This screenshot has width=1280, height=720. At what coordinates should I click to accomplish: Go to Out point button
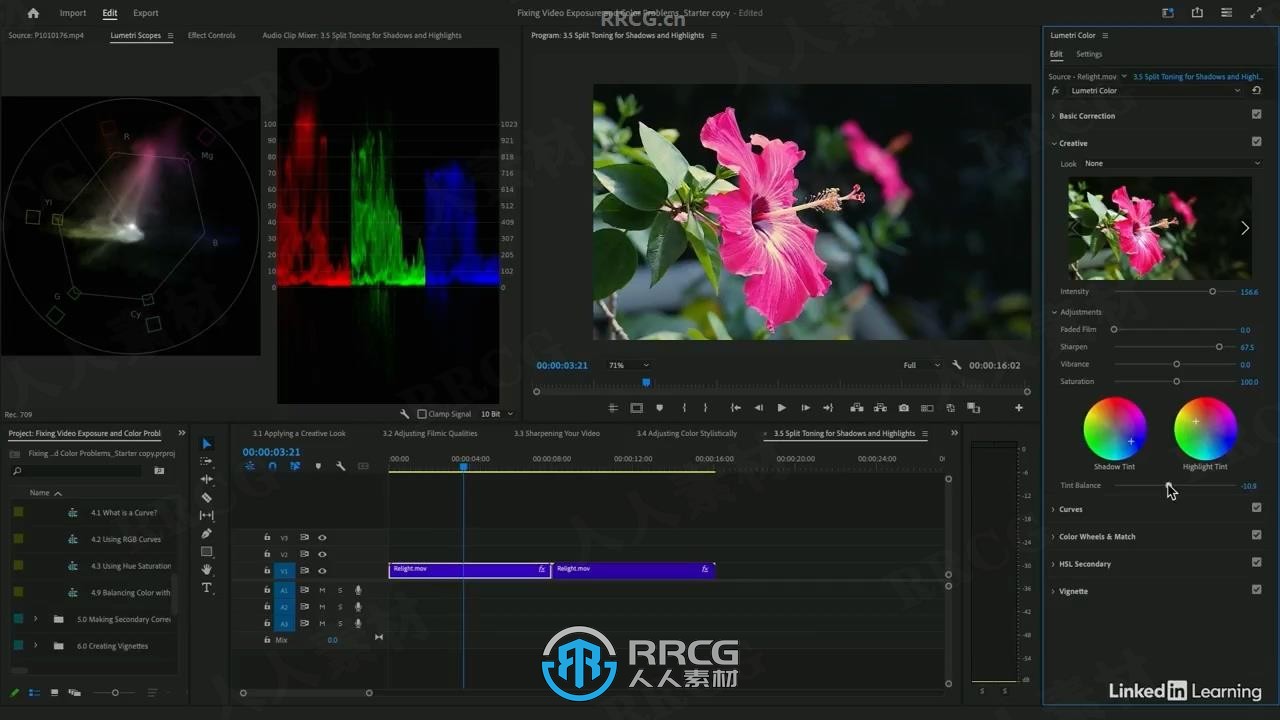pyautogui.click(x=828, y=408)
